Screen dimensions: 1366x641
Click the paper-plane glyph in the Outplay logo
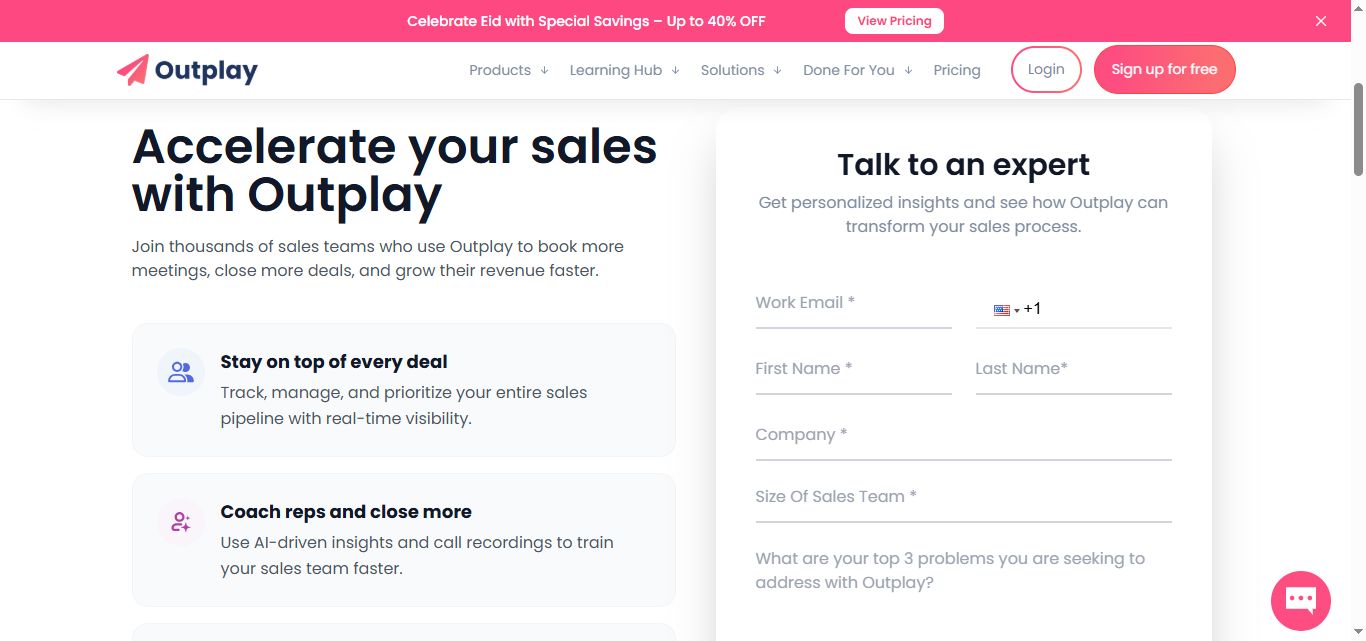(132, 68)
